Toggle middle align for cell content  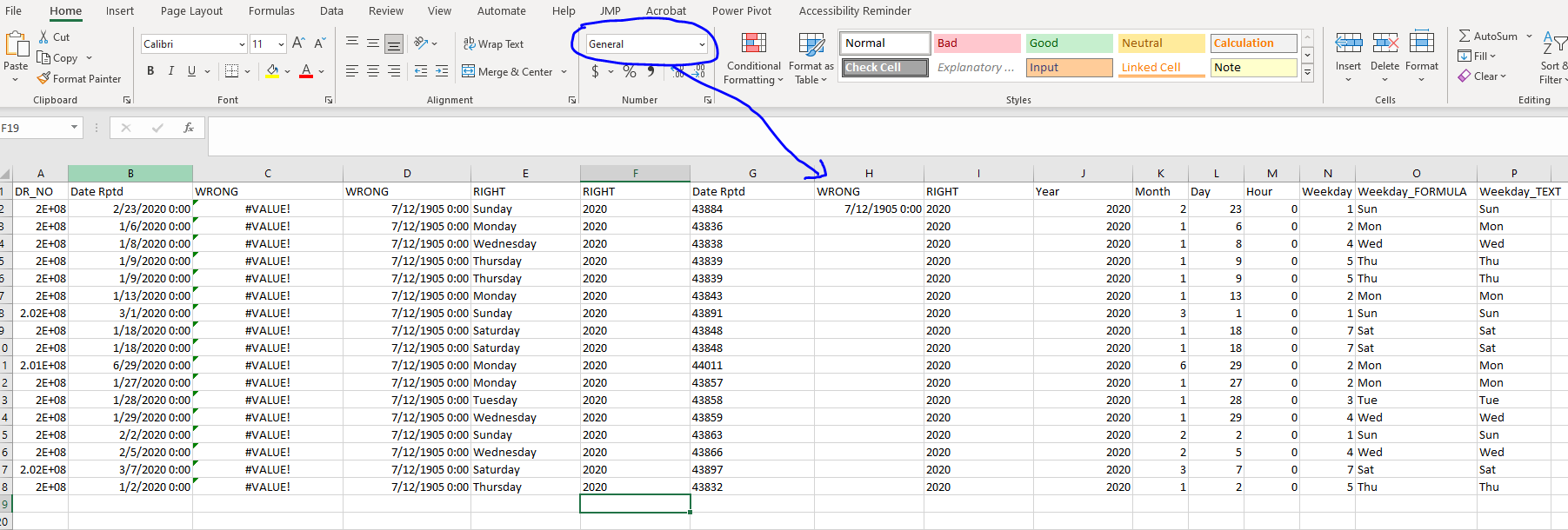pos(373,43)
